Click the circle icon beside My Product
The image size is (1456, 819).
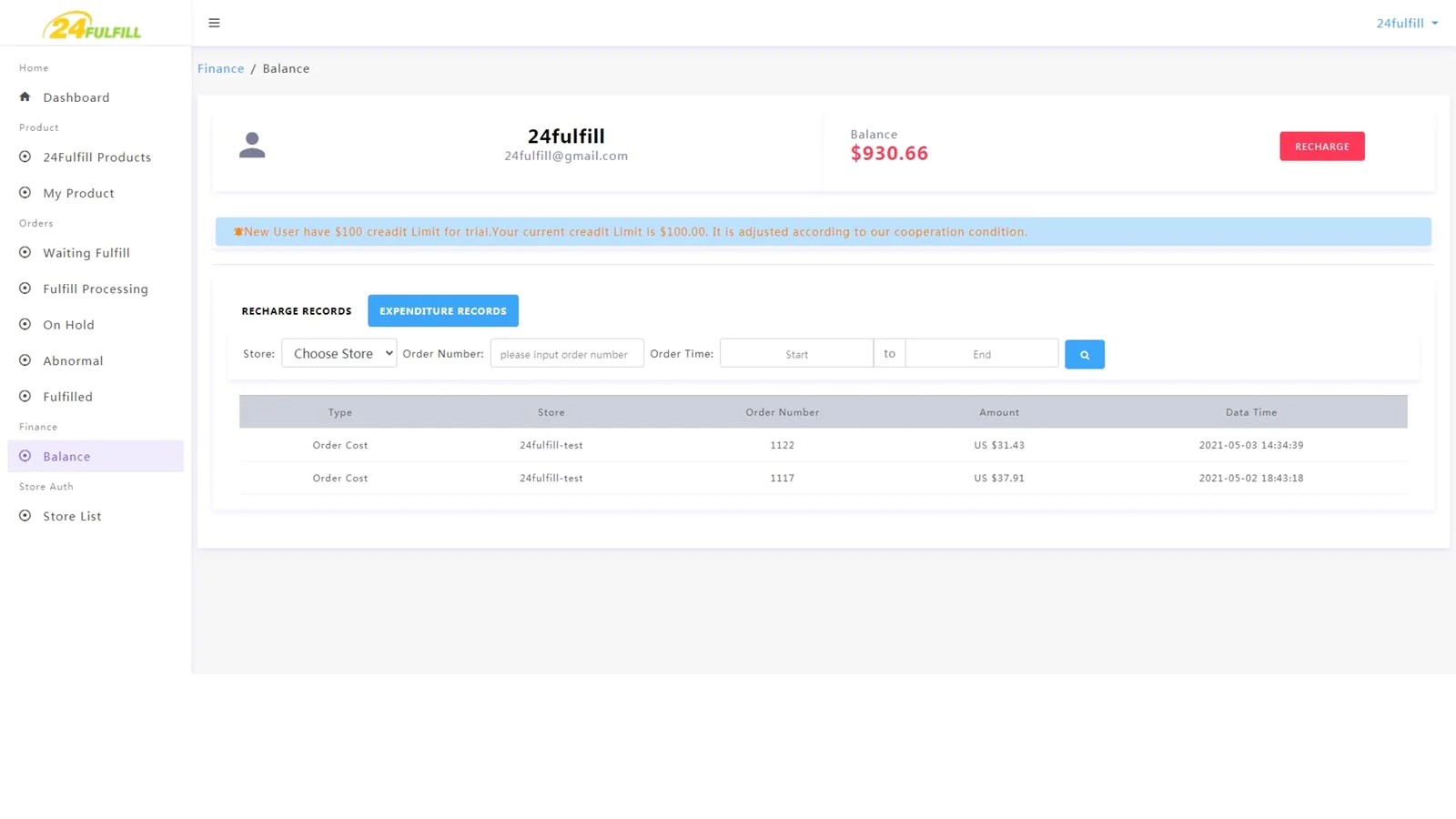click(x=25, y=193)
